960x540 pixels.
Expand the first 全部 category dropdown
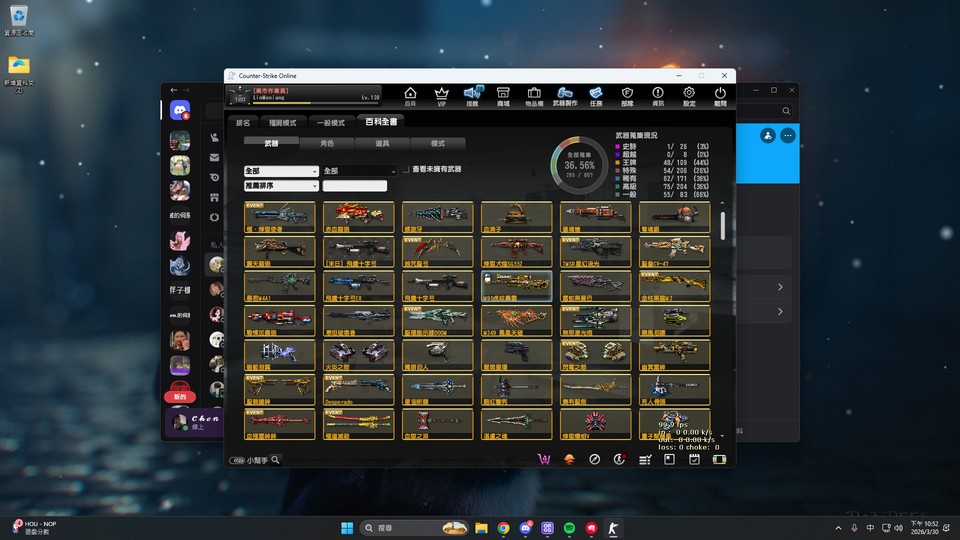(281, 171)
